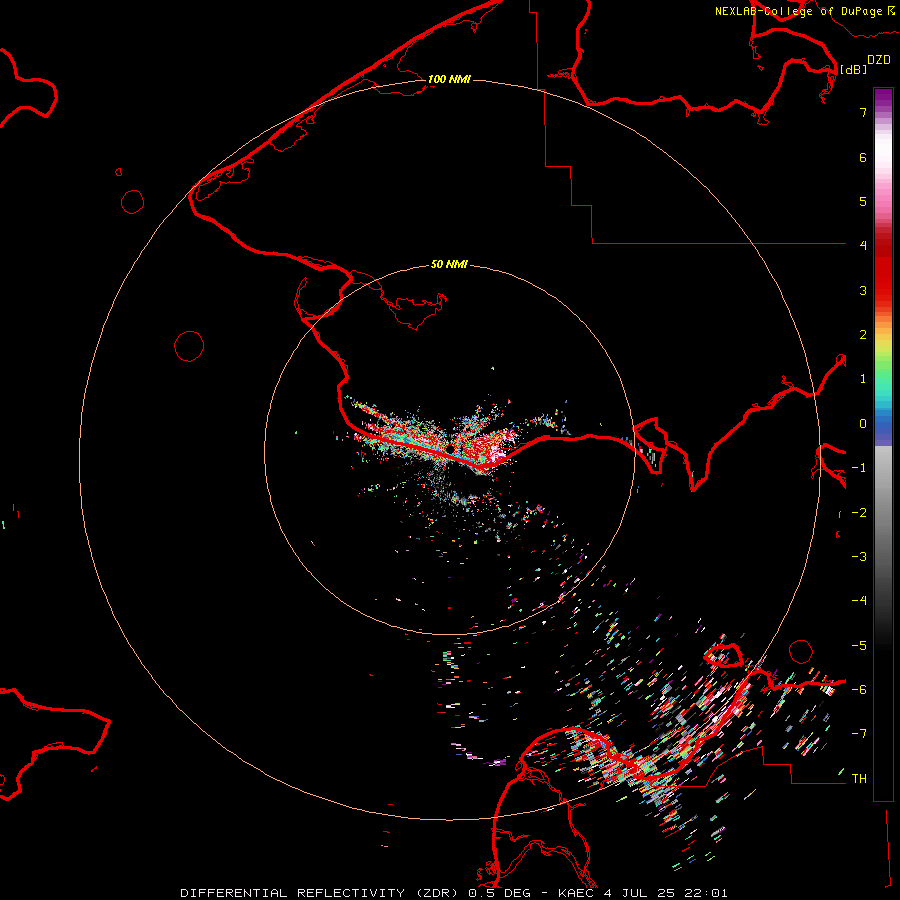Click the 22:01 timestamp in caption
The width and height of the screenshot is (900, 900).
tap(709, 893)
